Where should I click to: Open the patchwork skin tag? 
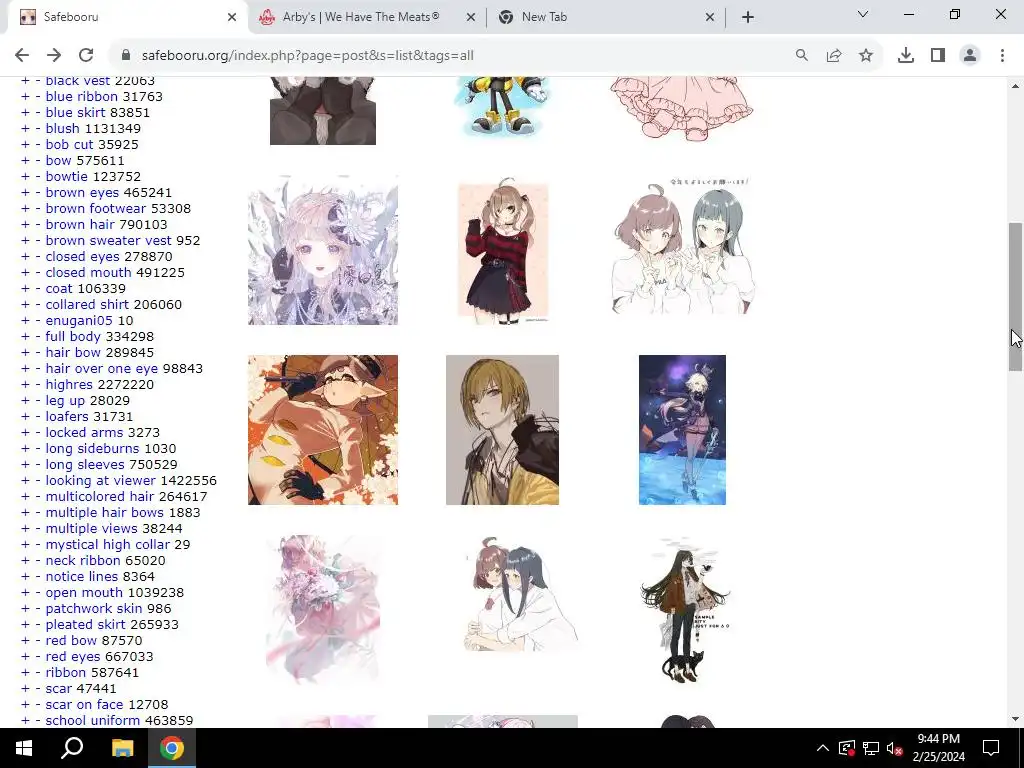93,609
